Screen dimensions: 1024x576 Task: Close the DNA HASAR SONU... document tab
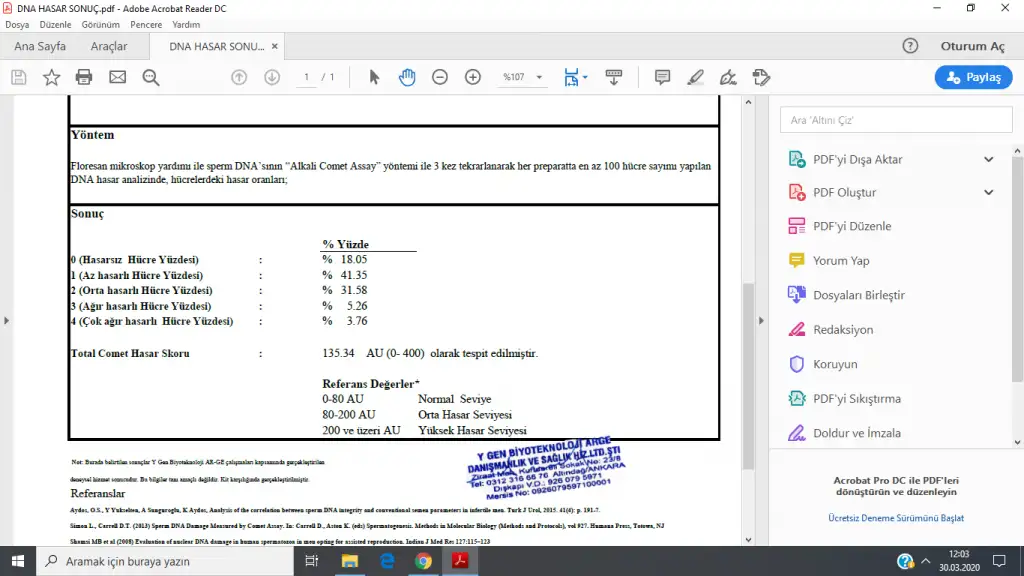(275, 46)
